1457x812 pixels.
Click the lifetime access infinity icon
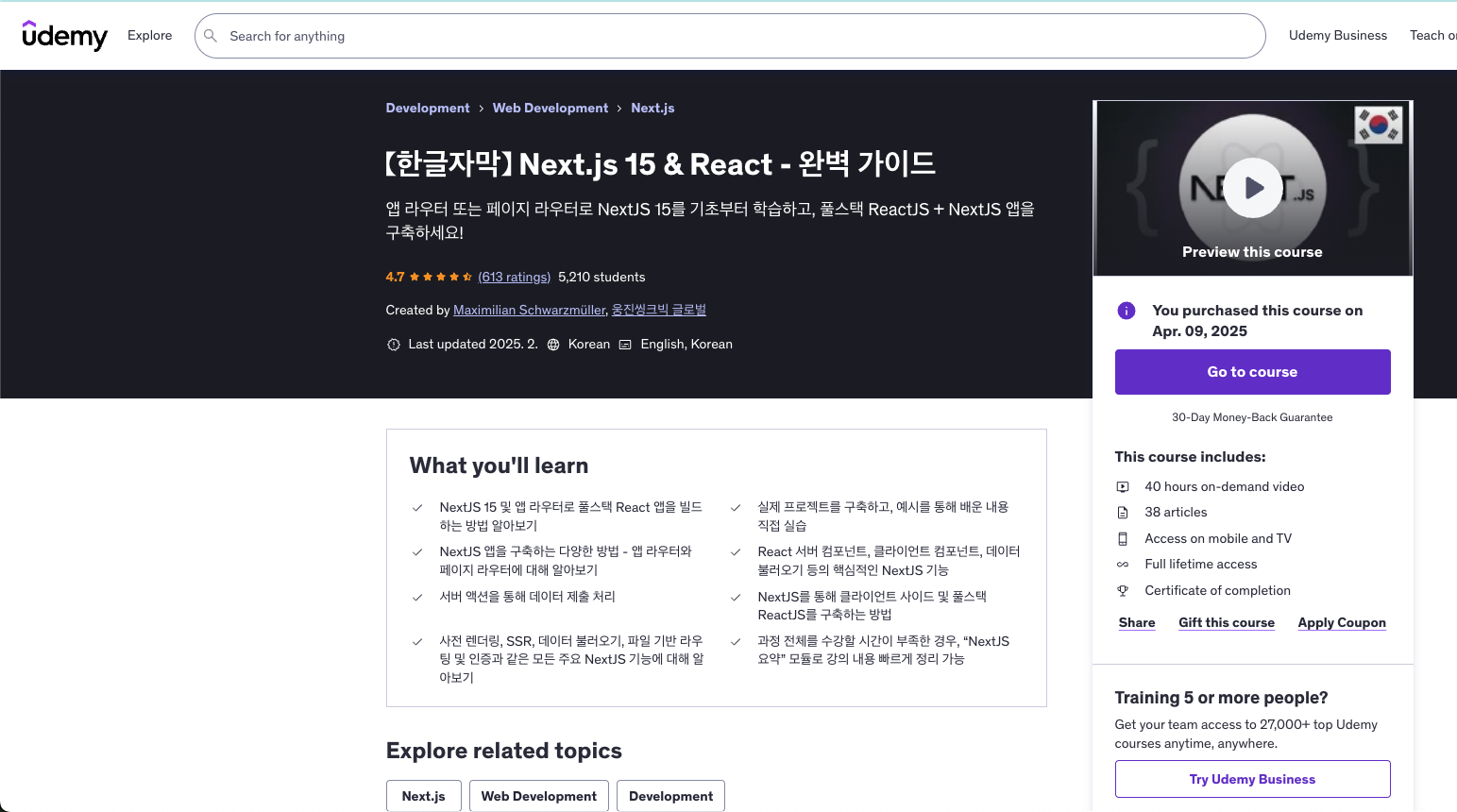[x=1123, y=564]
